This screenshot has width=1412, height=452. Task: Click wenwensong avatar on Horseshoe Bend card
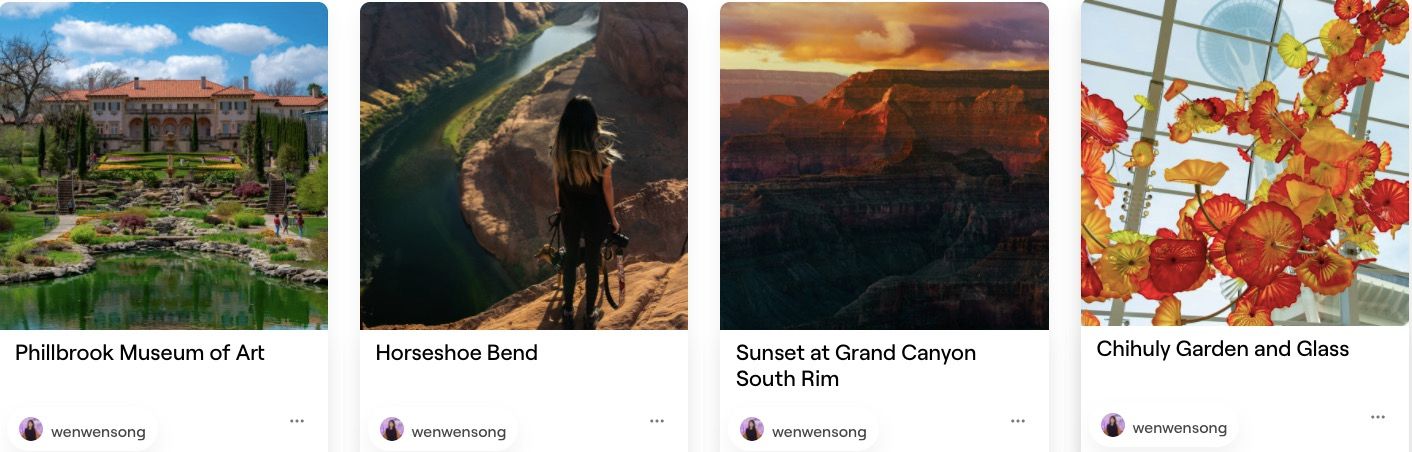click(x=392, y=430)
